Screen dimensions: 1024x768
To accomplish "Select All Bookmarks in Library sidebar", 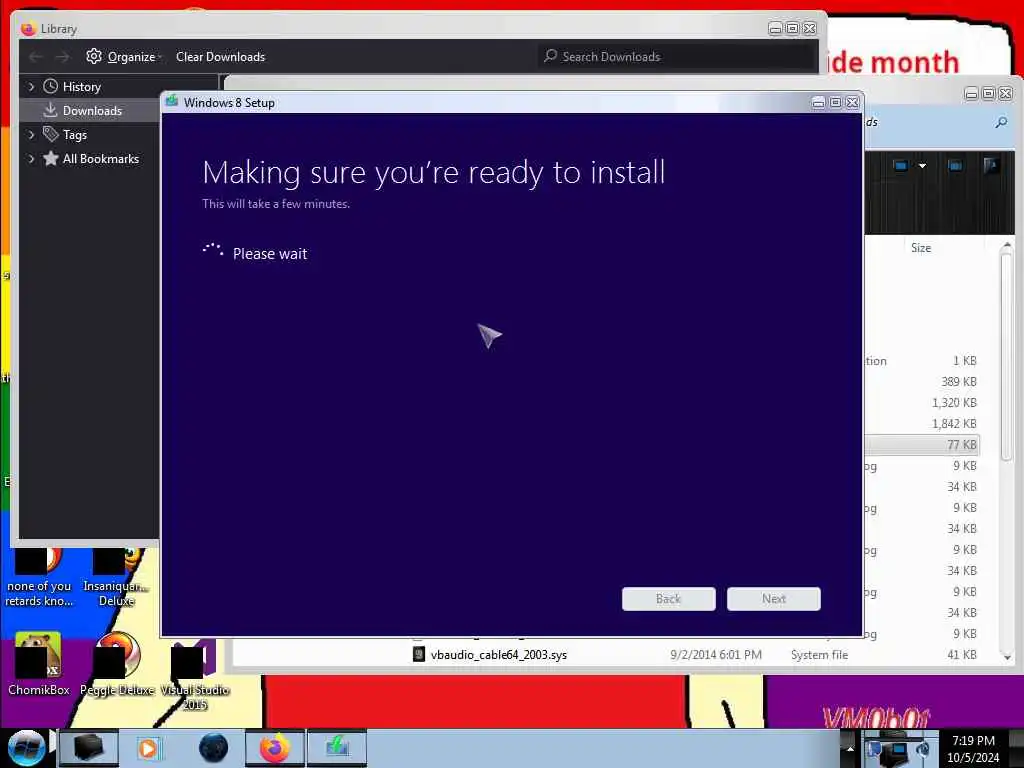I will click(101, 159).
